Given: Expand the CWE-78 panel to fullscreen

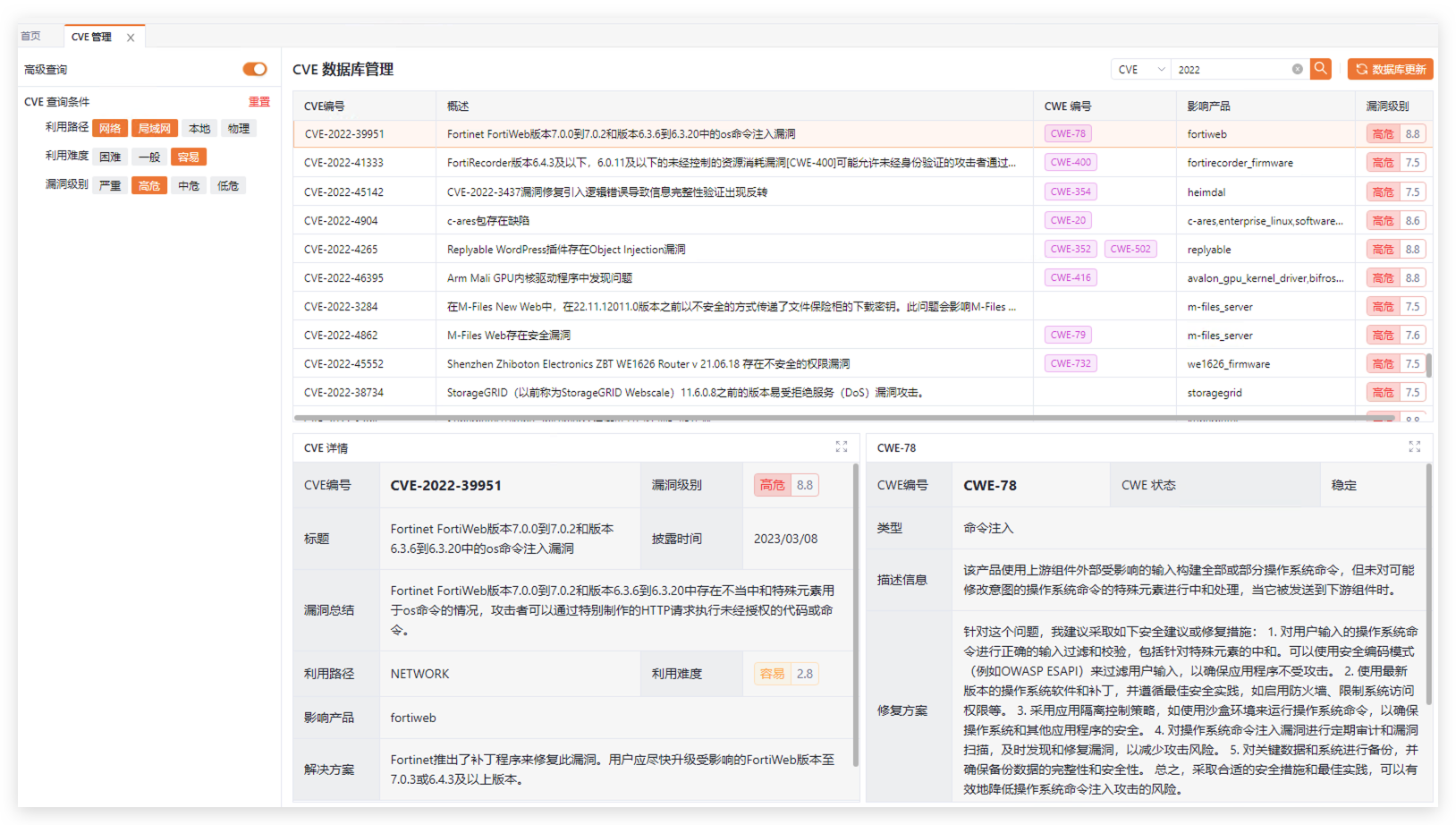Looking at the screenshot, I should (x=1414, y=447).
